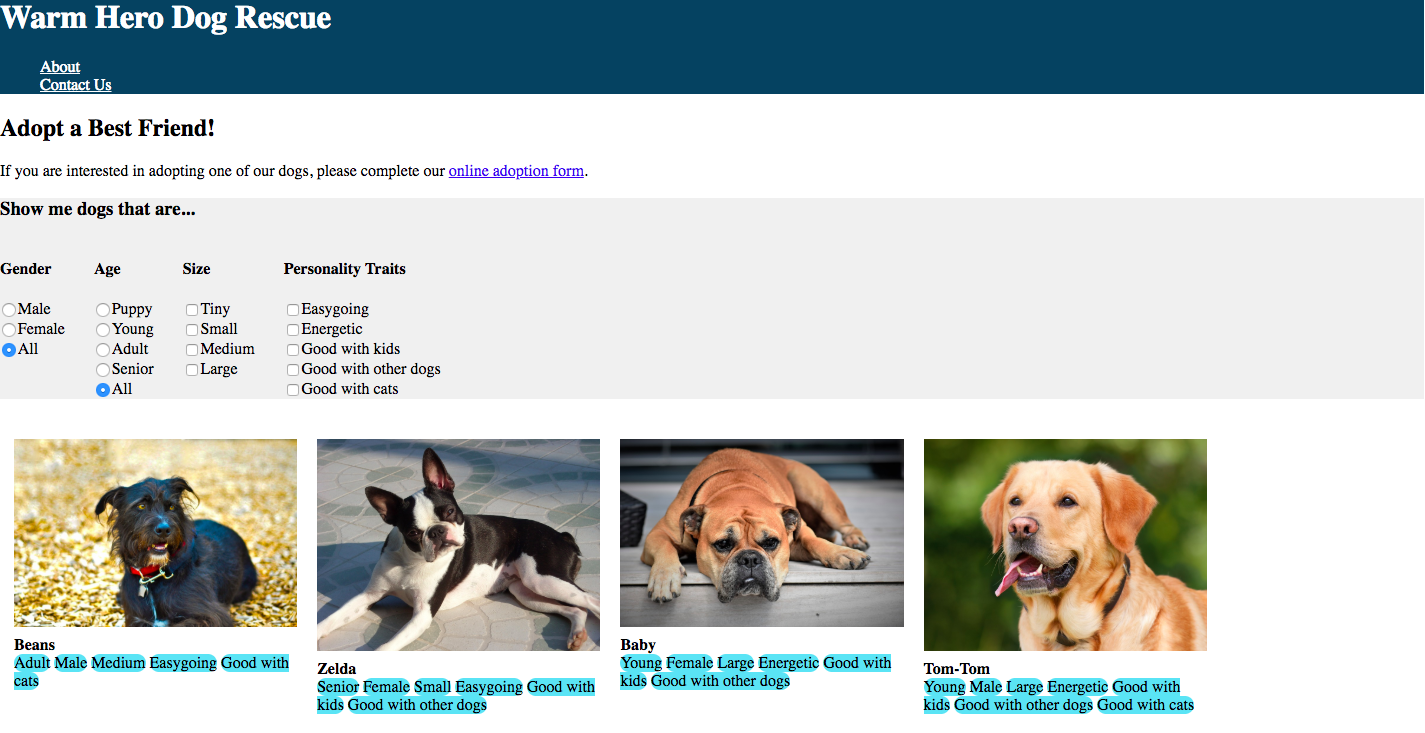Viewport: 1425px width, 733px height.
Task: Click the Energetic tag under Baby
Action: (x=789, y=663)
